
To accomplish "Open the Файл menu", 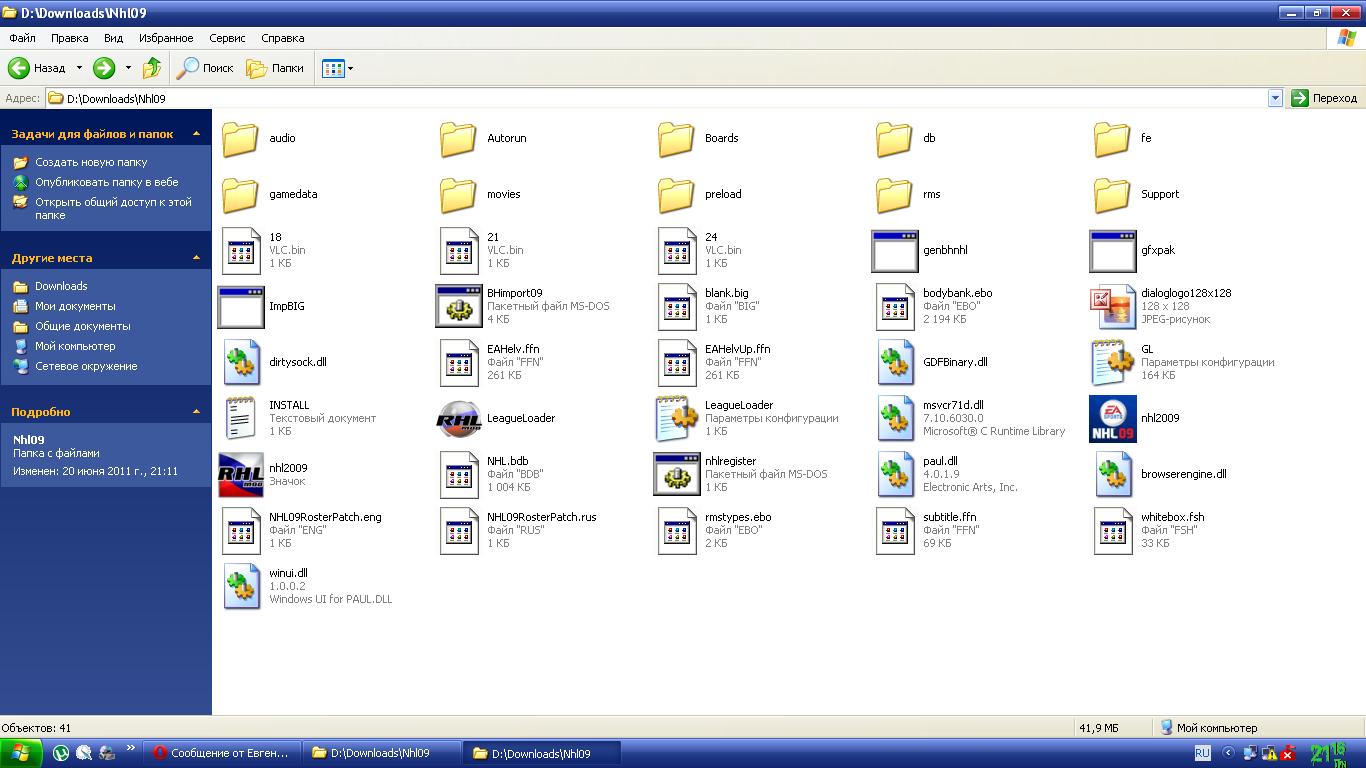I will 22,38.
